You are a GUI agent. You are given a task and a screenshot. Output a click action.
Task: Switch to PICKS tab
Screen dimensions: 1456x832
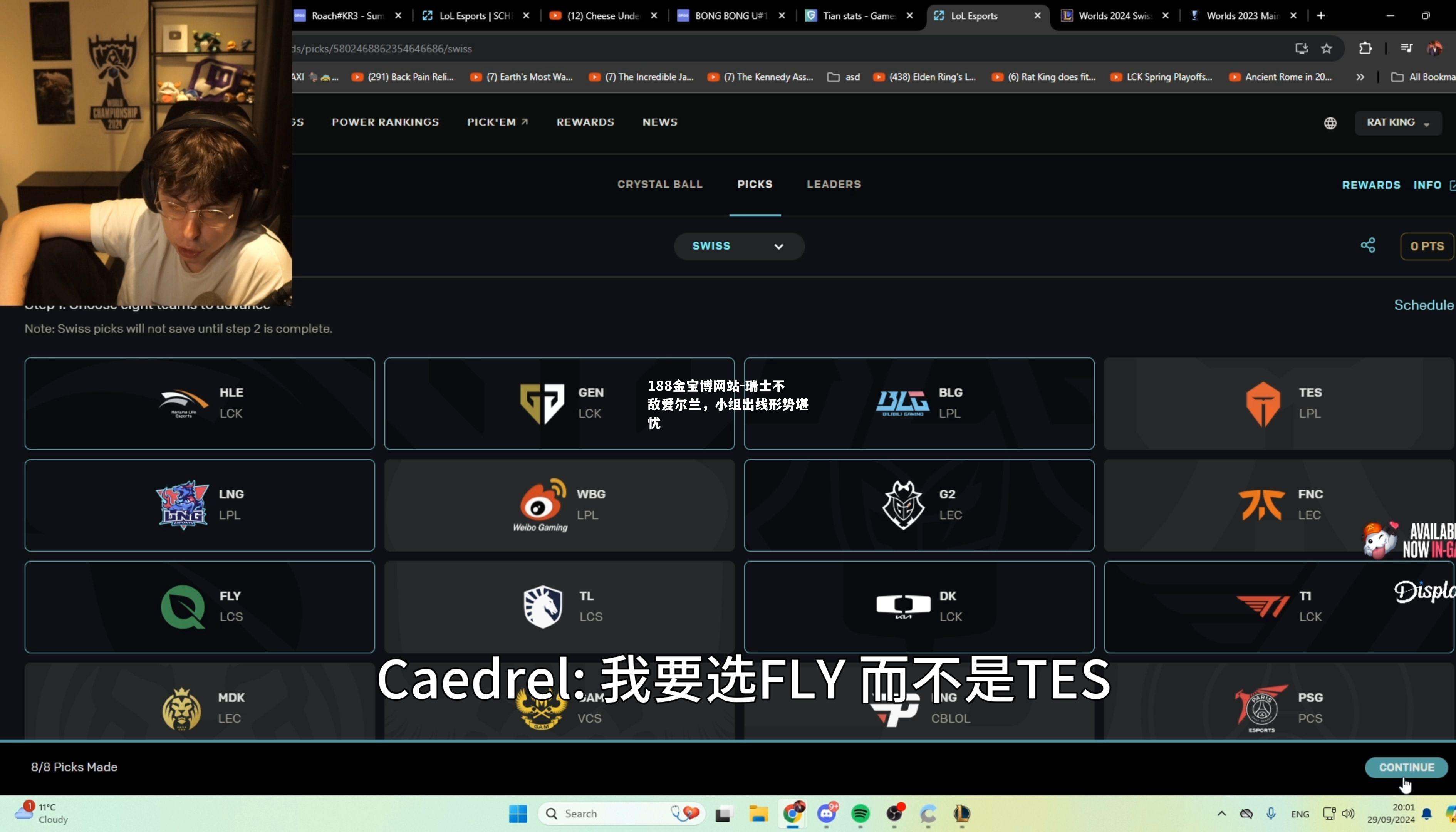pos(754,184)
